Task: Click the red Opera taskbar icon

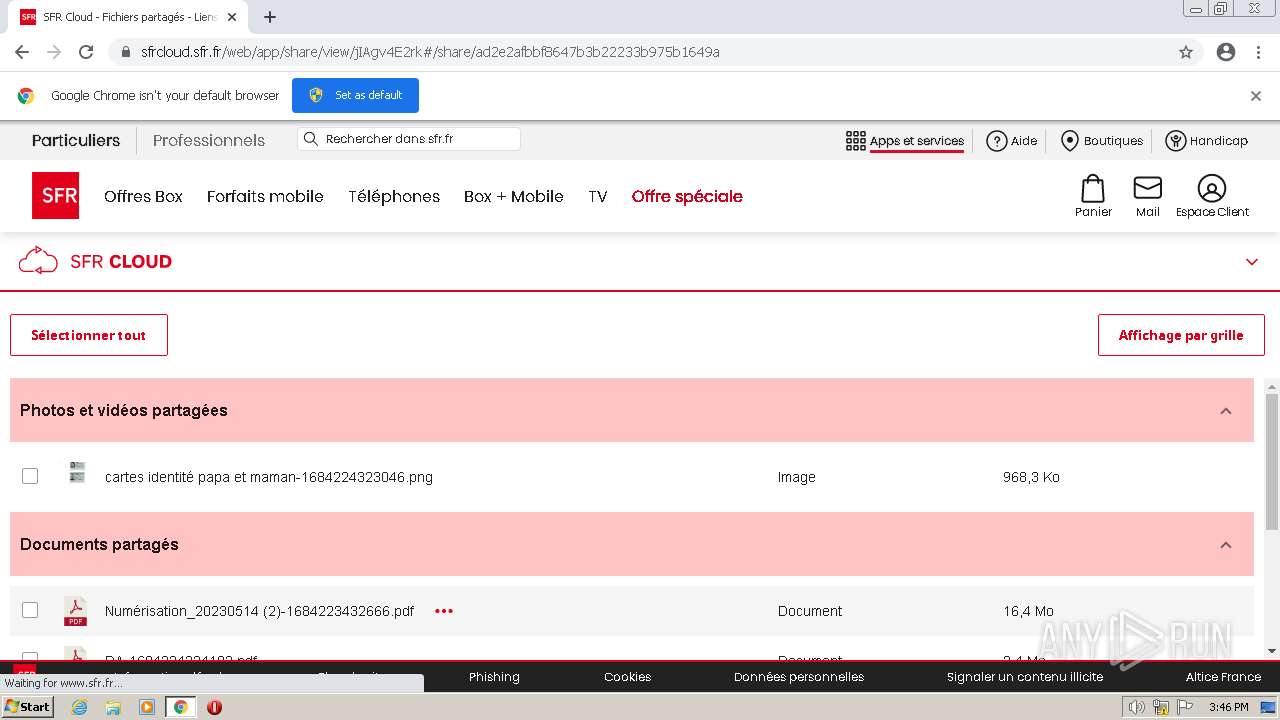Action: 214,707
